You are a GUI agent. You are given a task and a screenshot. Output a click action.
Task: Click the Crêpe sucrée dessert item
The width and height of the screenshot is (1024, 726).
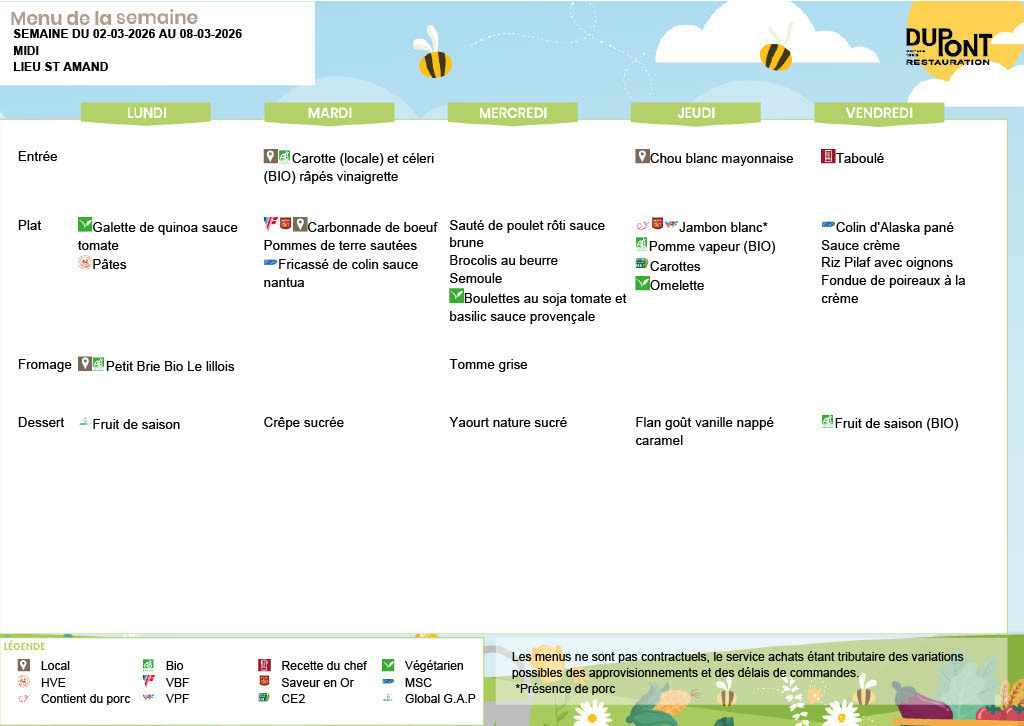304,423
